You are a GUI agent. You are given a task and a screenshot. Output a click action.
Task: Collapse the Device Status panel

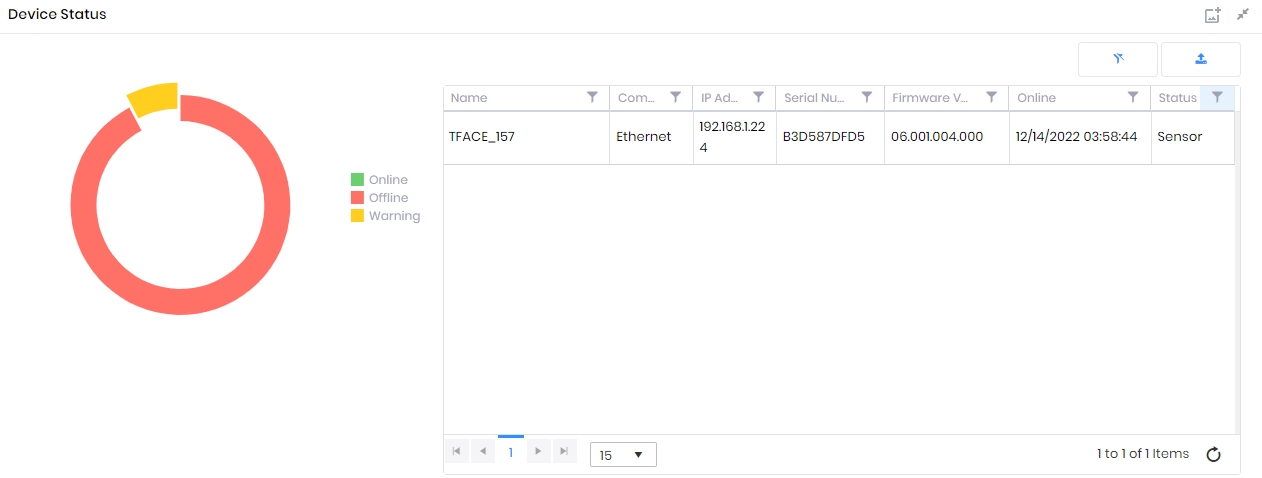1243,15
